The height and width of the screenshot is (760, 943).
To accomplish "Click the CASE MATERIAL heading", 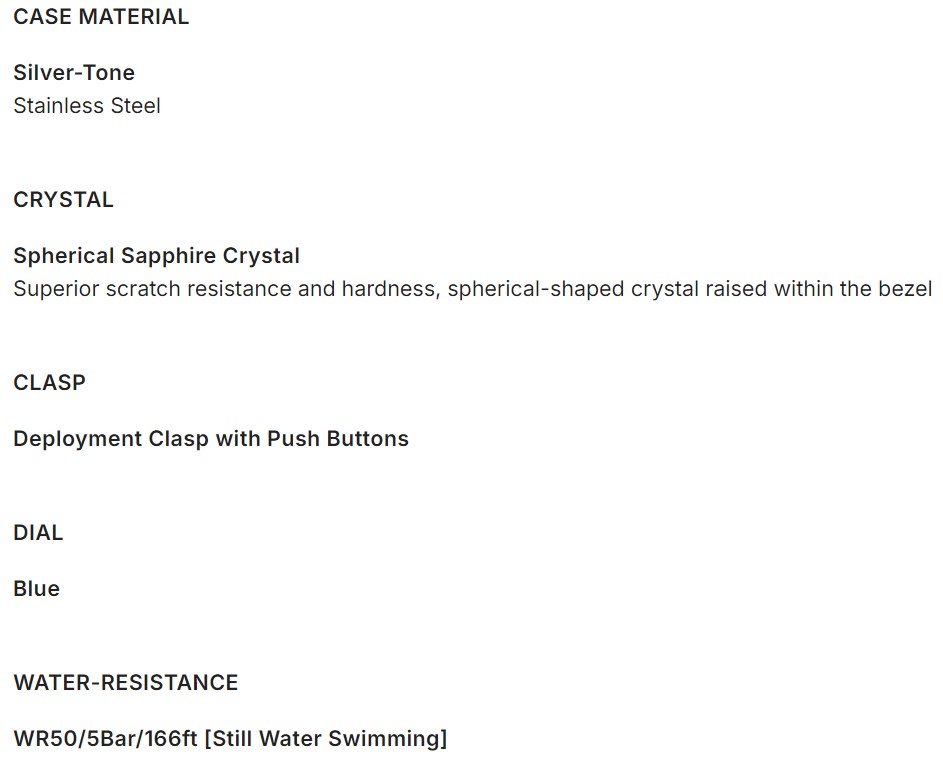I will pos(101,17).
